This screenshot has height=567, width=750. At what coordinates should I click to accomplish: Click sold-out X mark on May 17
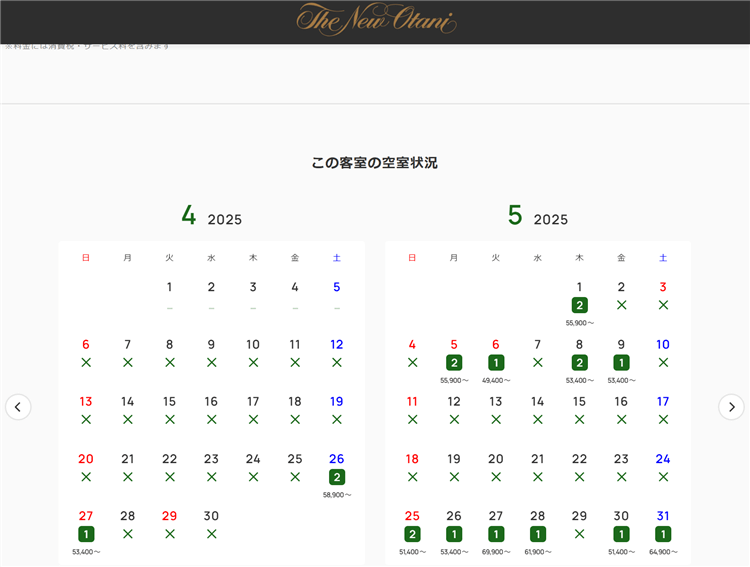(663, 420)
